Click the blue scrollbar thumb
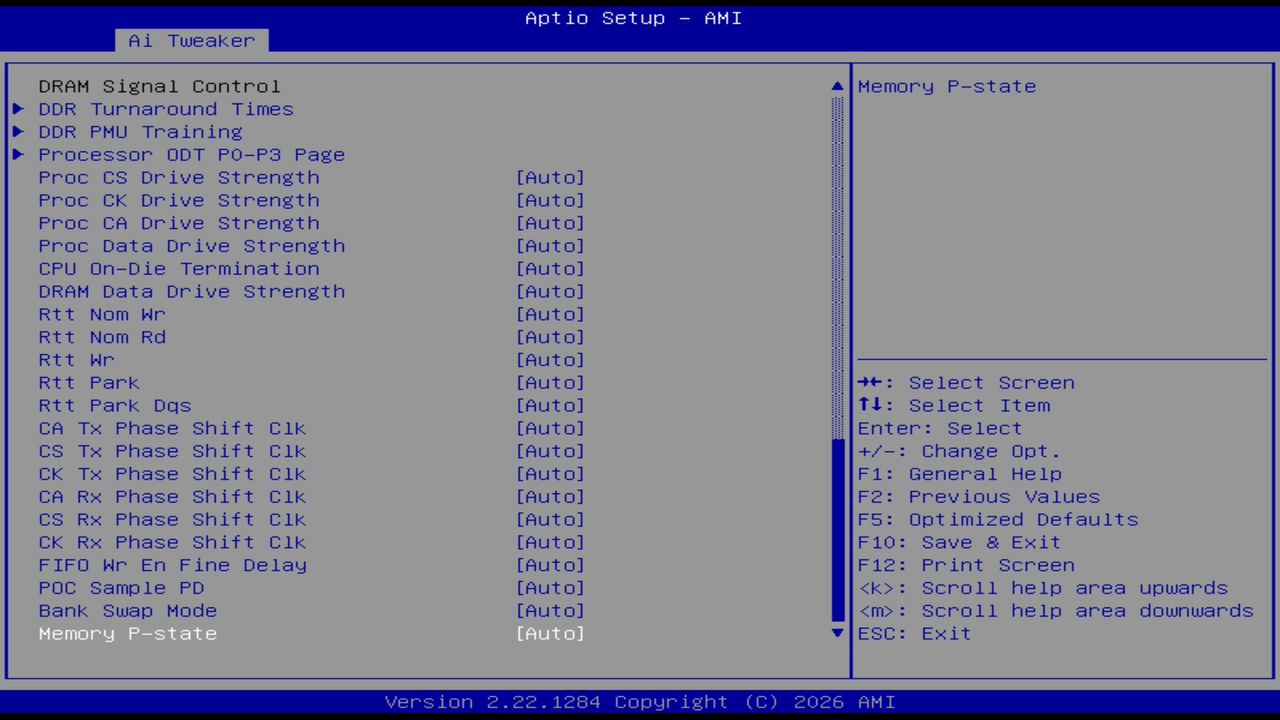Image resolution: width=1280 pixels, height=720 pixels. [838, 529]
